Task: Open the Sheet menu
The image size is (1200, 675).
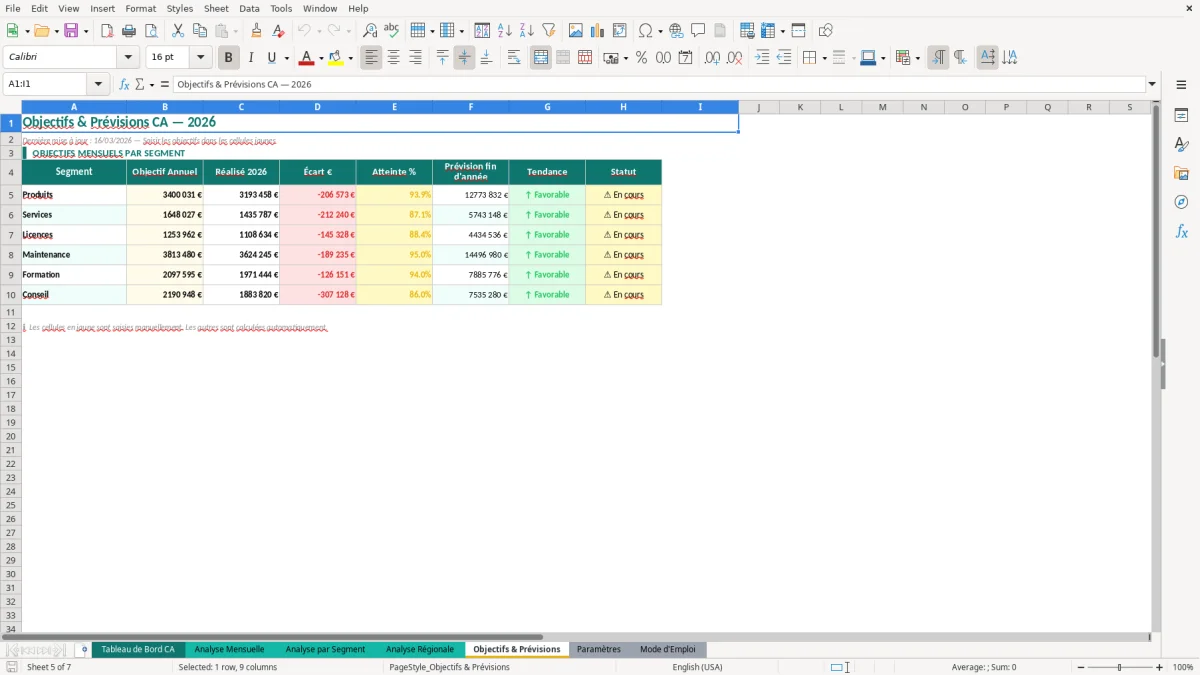Action: coord(216,8)
